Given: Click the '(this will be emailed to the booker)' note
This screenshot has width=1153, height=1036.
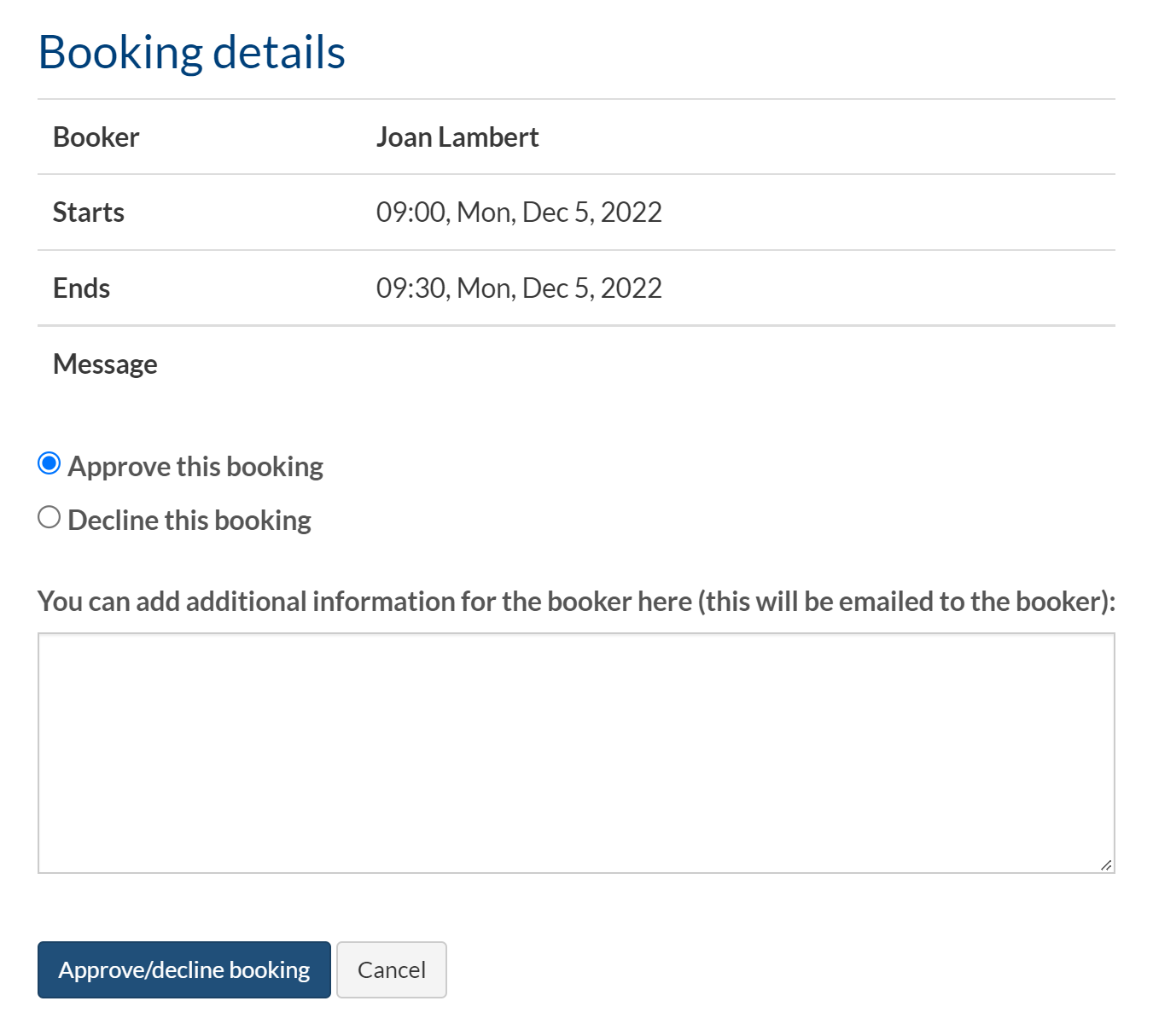Looking at the screenshot, I should coord(905,602).
